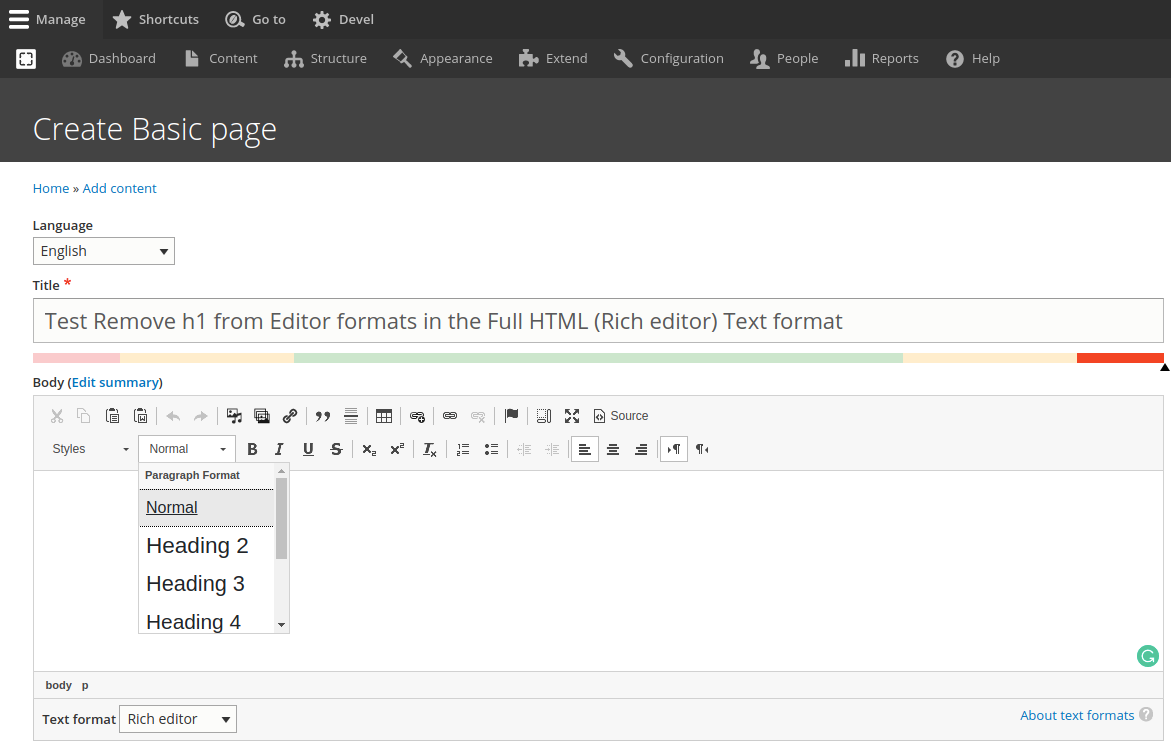1171x747 pixels.
Task: Open the Styles dropdown
Action: click(x=90, y=449)
